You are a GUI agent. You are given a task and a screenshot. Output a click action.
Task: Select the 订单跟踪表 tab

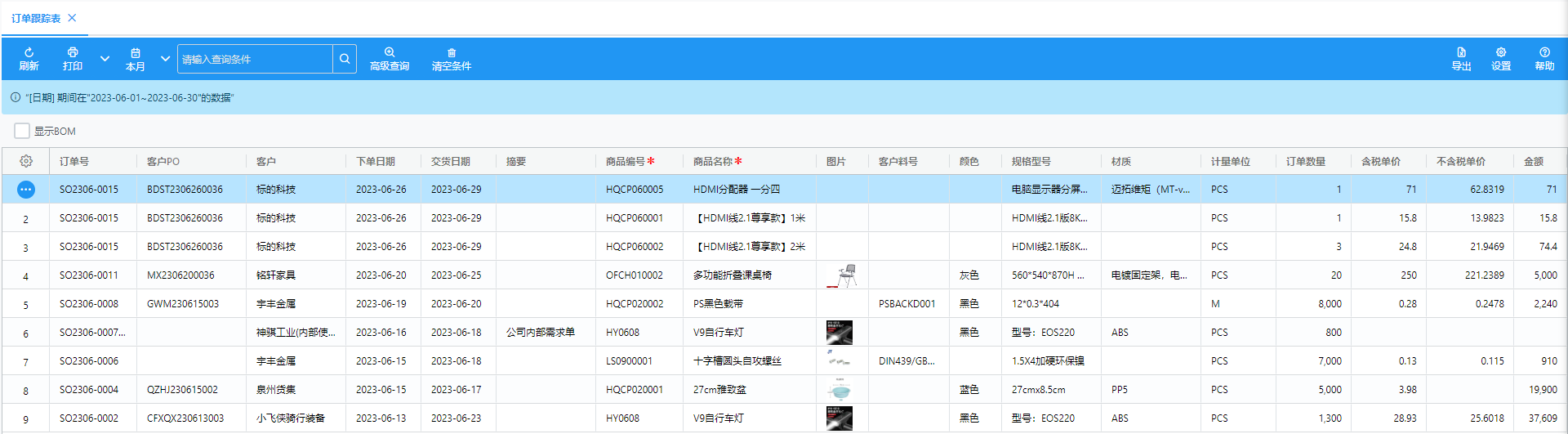coord(36,18)
